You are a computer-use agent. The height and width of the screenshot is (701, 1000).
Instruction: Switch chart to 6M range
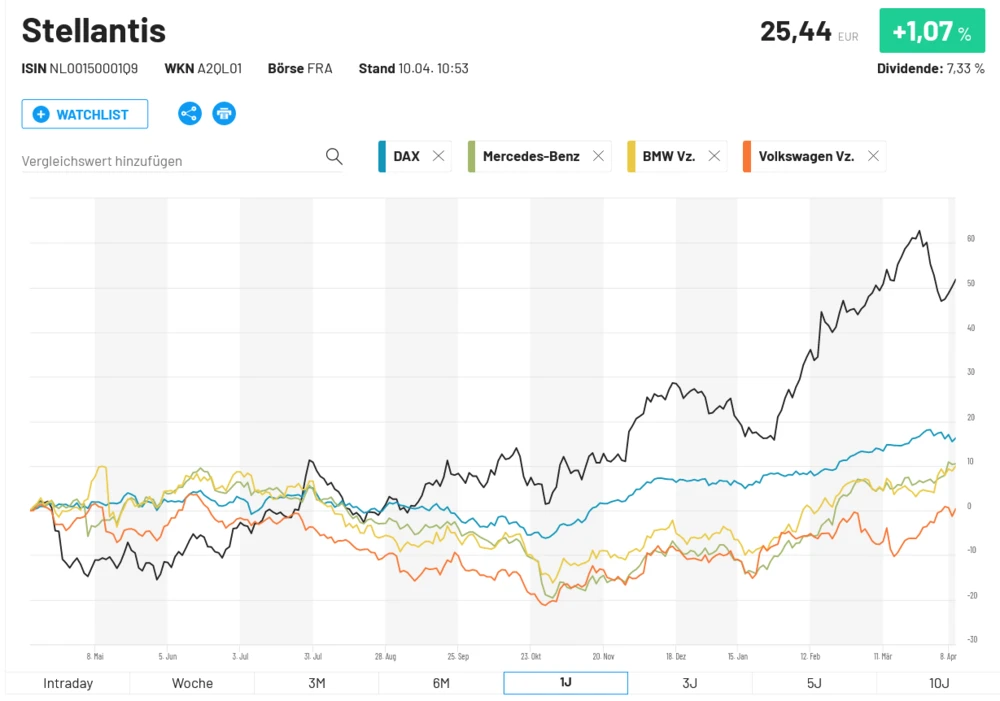click(x=441, y=683)
